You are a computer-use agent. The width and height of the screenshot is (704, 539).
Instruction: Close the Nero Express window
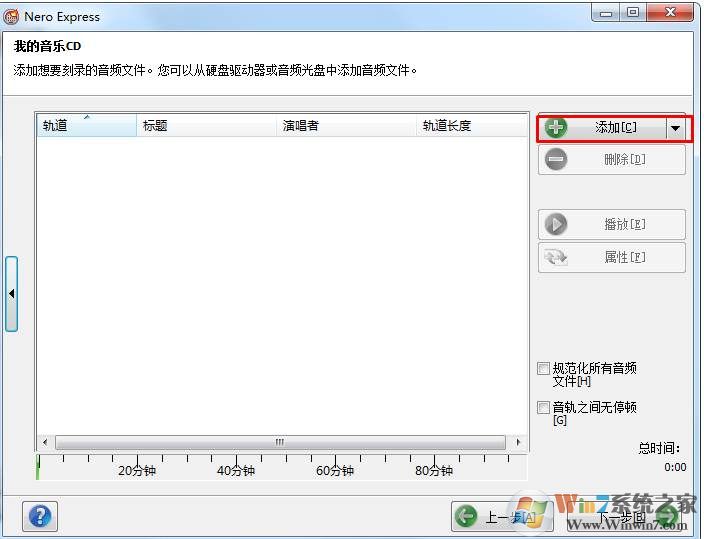tap(670, 13)
